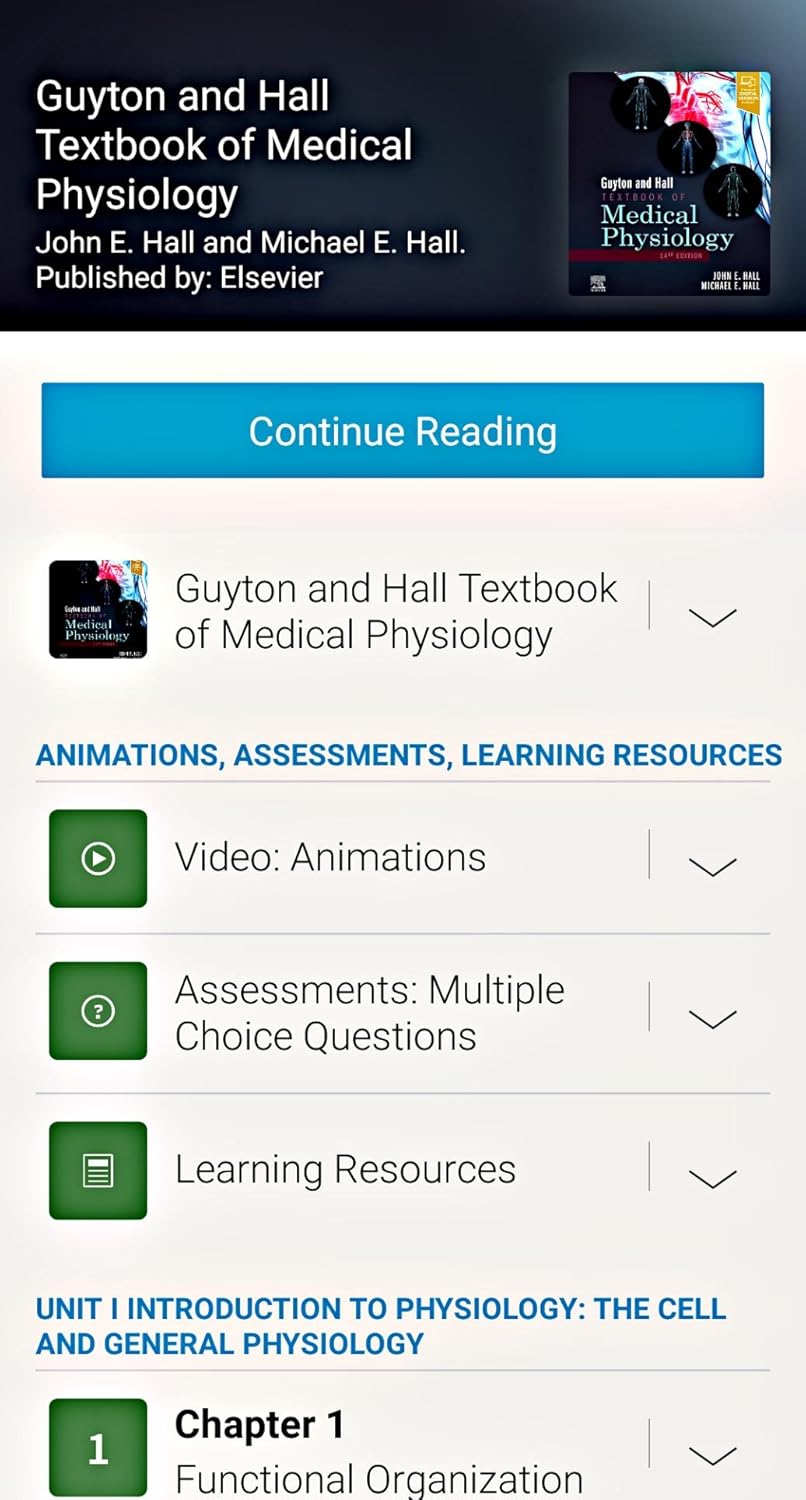Tap the Continue Reading button
This screenshot has width=806, height=1500.
point(402,431)
